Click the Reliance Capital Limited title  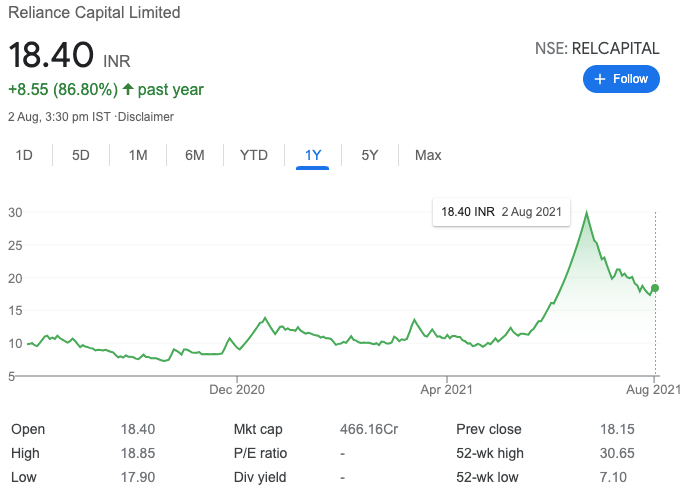[95, 13]
